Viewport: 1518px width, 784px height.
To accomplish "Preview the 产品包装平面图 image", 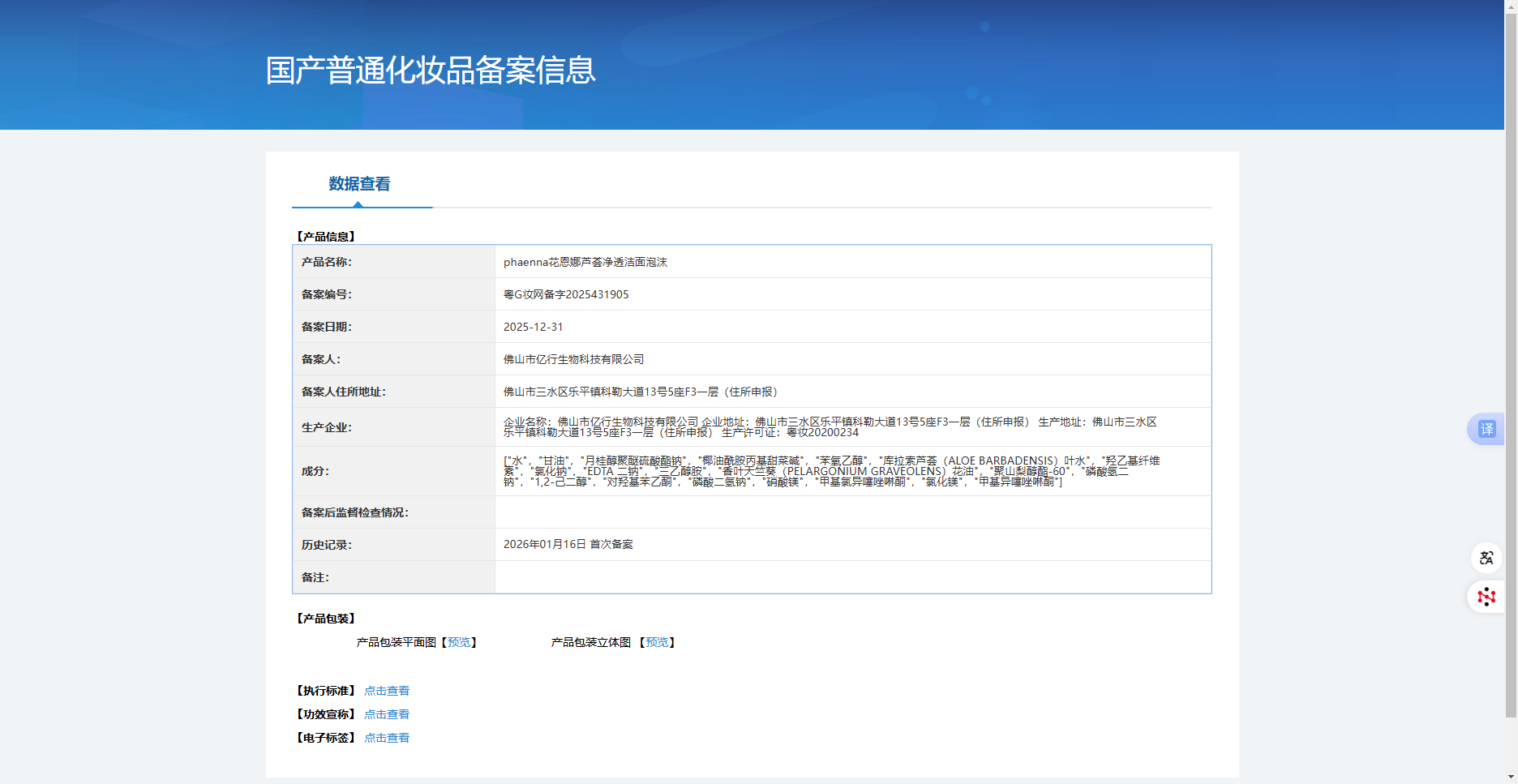I will pyautogui.click(x=459, y=642).
